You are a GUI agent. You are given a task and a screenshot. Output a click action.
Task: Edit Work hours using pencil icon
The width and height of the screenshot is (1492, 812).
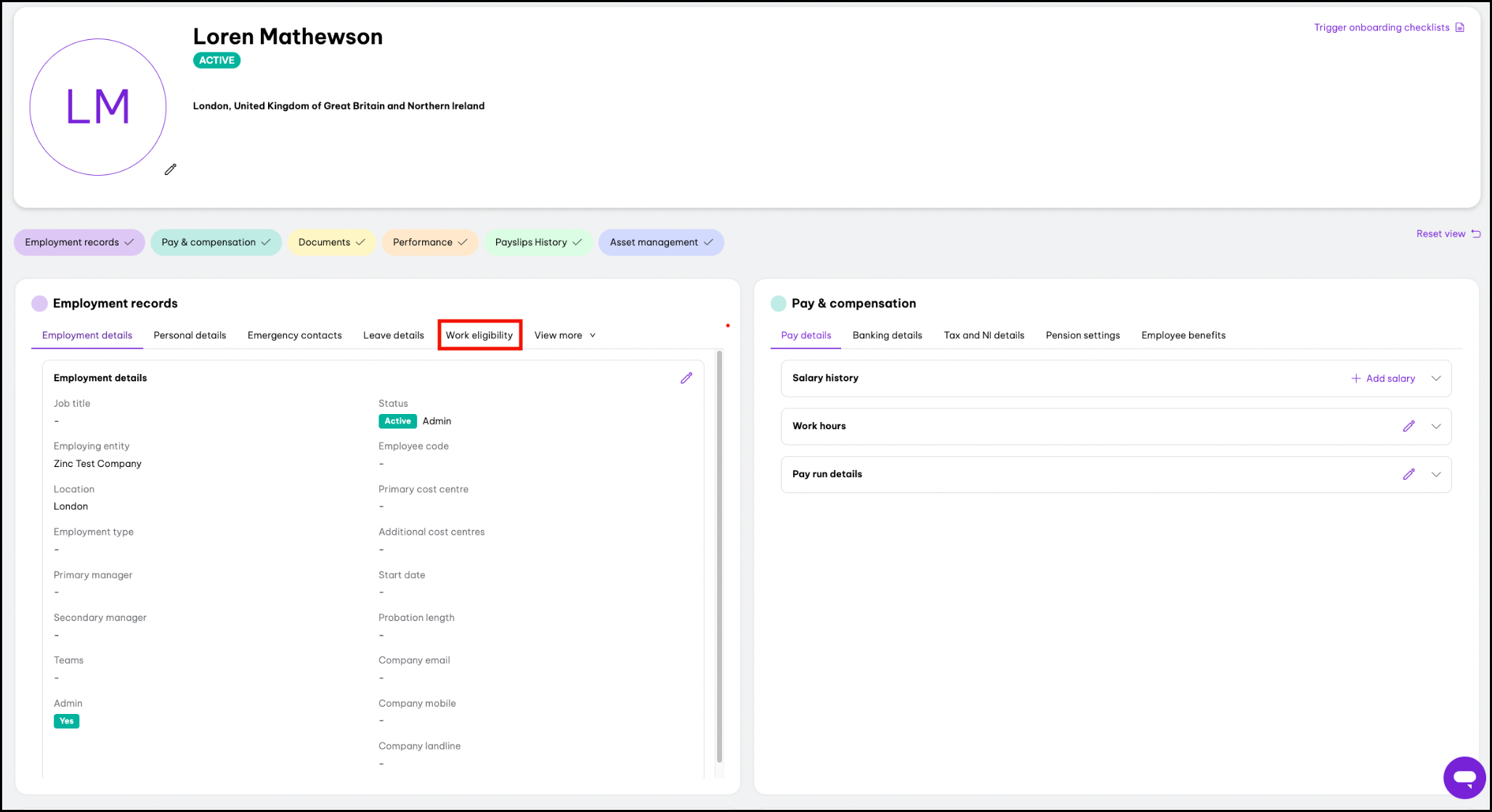click(1408, 426)
